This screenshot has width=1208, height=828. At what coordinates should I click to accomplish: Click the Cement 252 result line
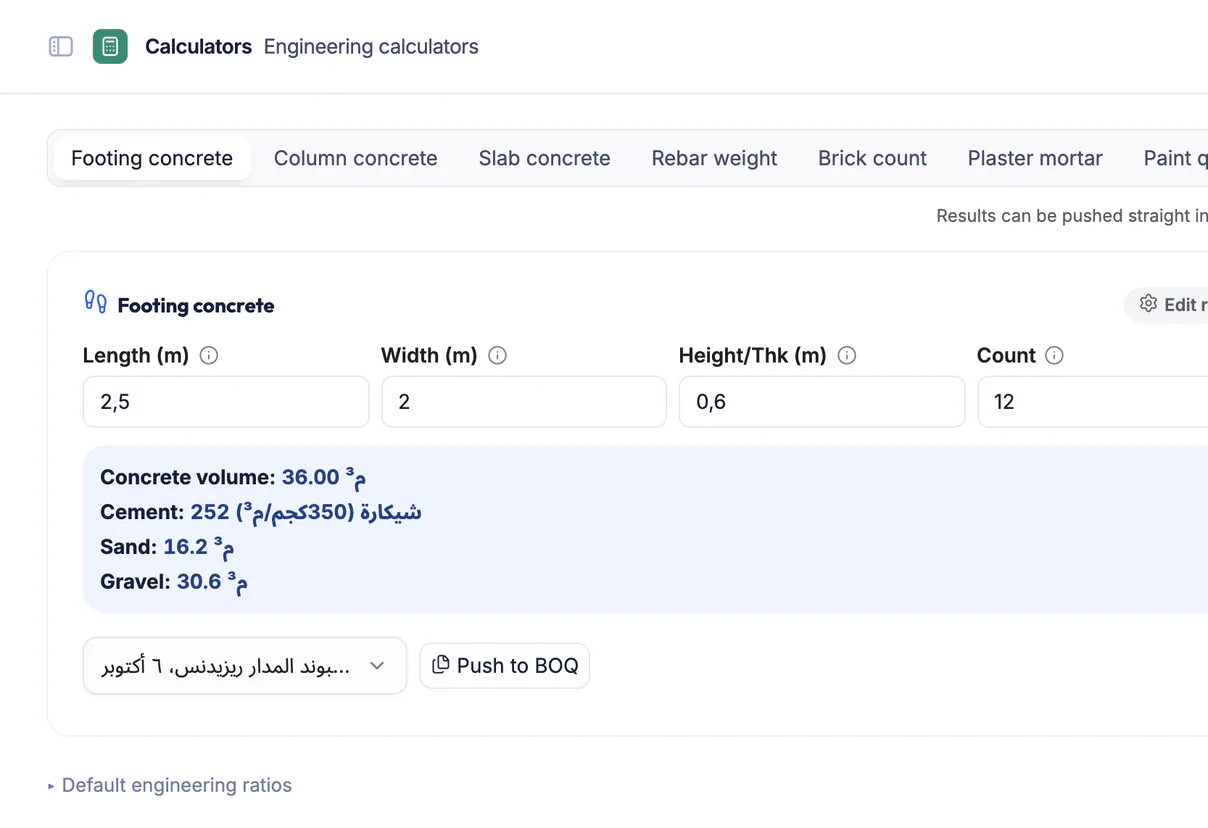[261, 512]
